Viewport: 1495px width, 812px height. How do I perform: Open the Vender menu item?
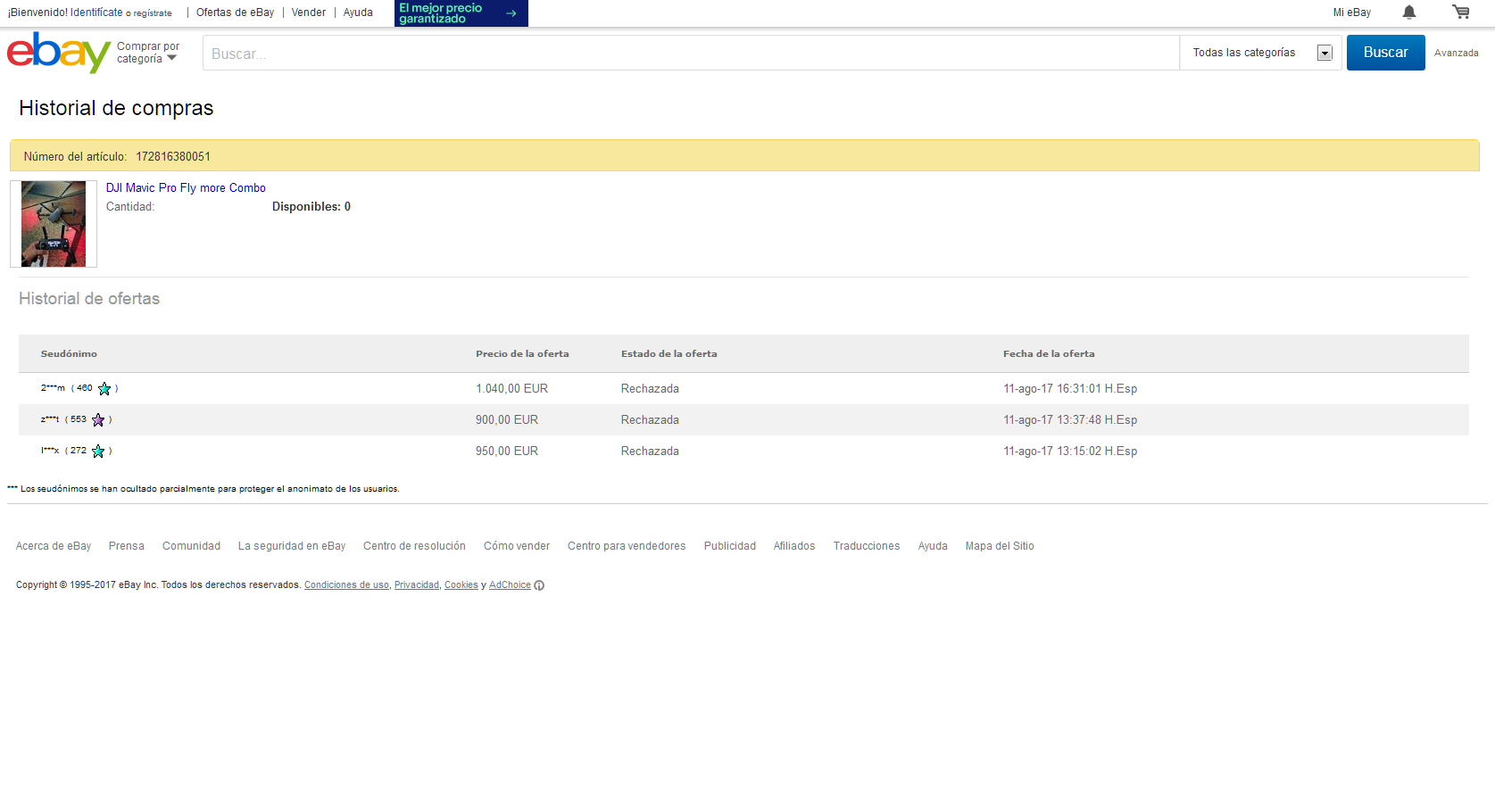pos(309,12)
